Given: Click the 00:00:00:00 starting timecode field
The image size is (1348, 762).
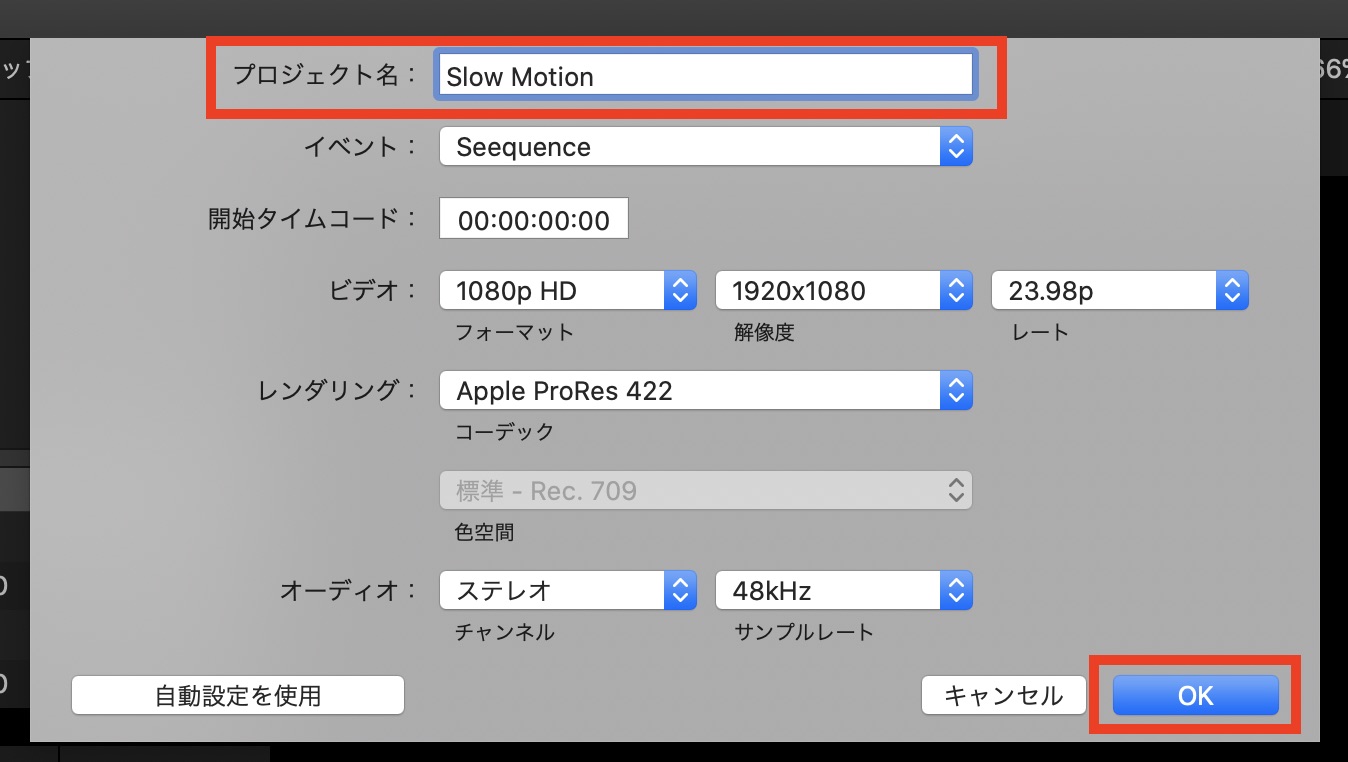Looking at the screenshot, I should 533,220.
